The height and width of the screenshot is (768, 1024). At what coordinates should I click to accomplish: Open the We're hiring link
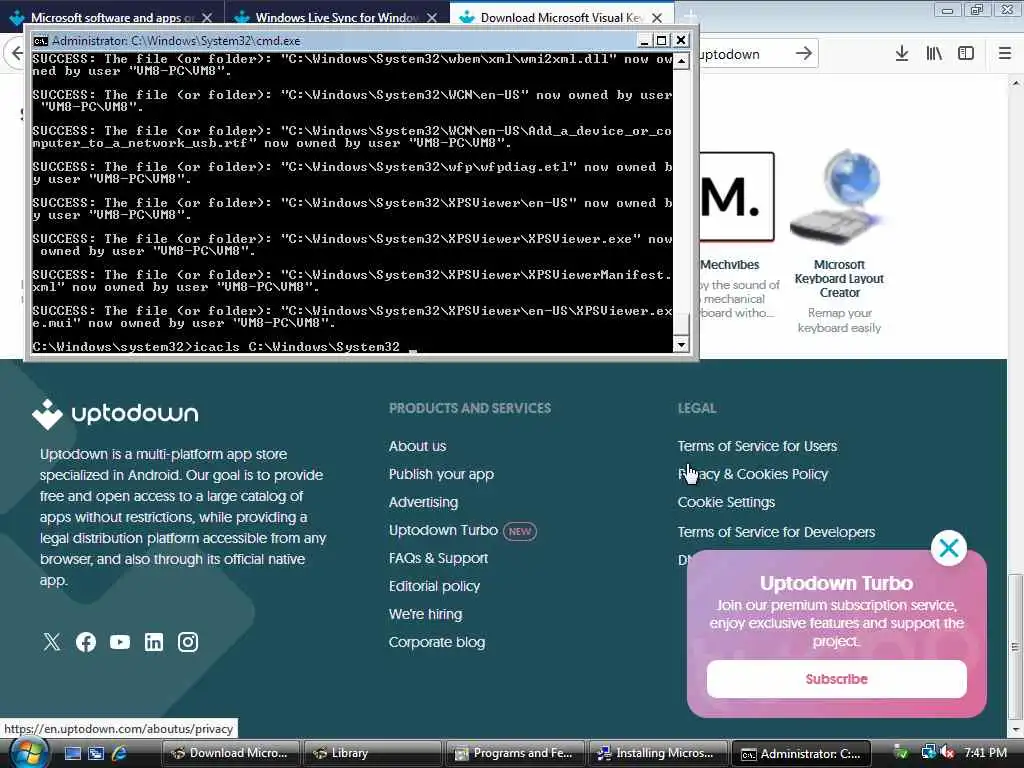[x=425, y=615]
